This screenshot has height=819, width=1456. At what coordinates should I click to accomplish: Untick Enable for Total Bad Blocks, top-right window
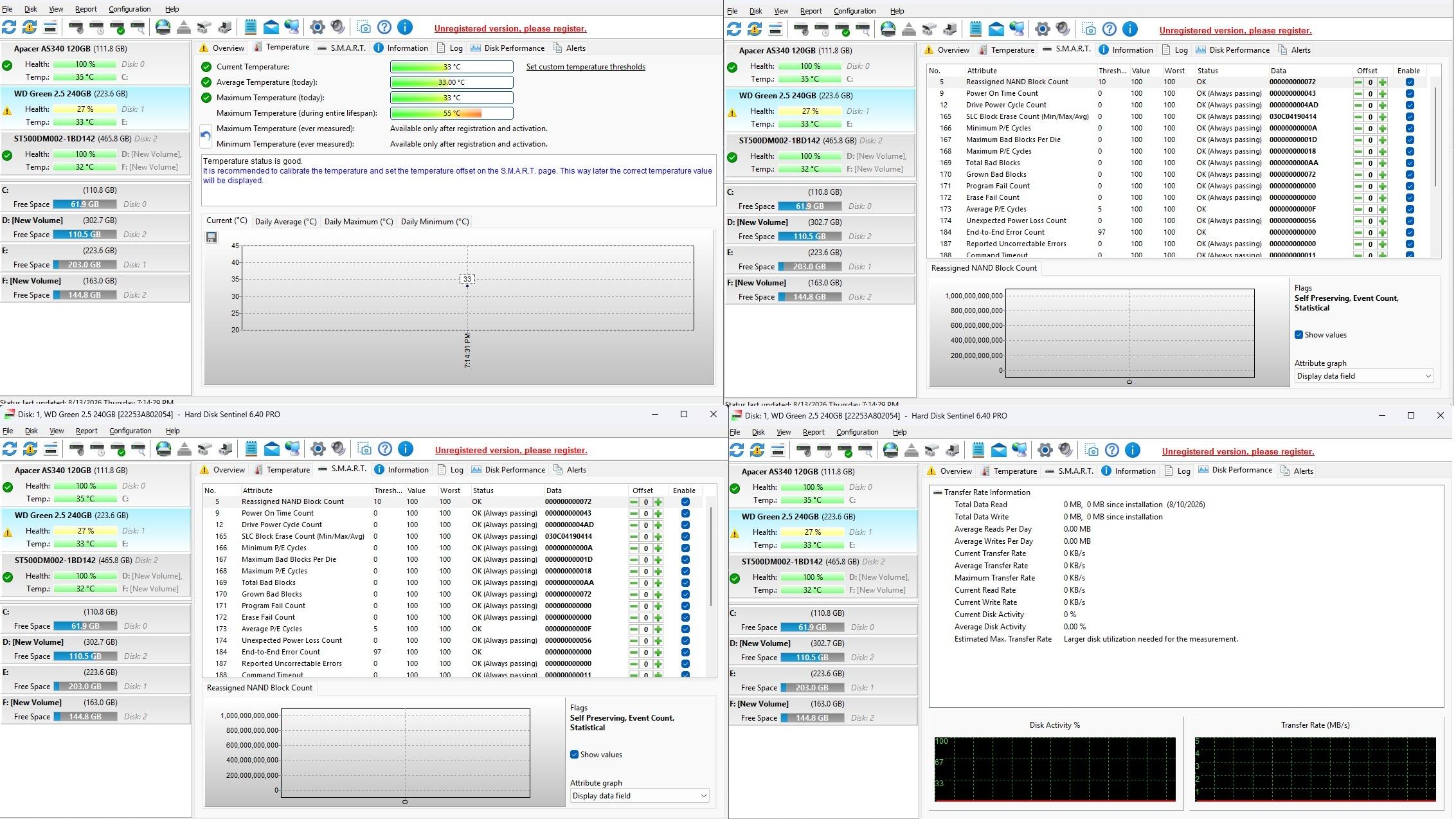(x=1410, y=163)
